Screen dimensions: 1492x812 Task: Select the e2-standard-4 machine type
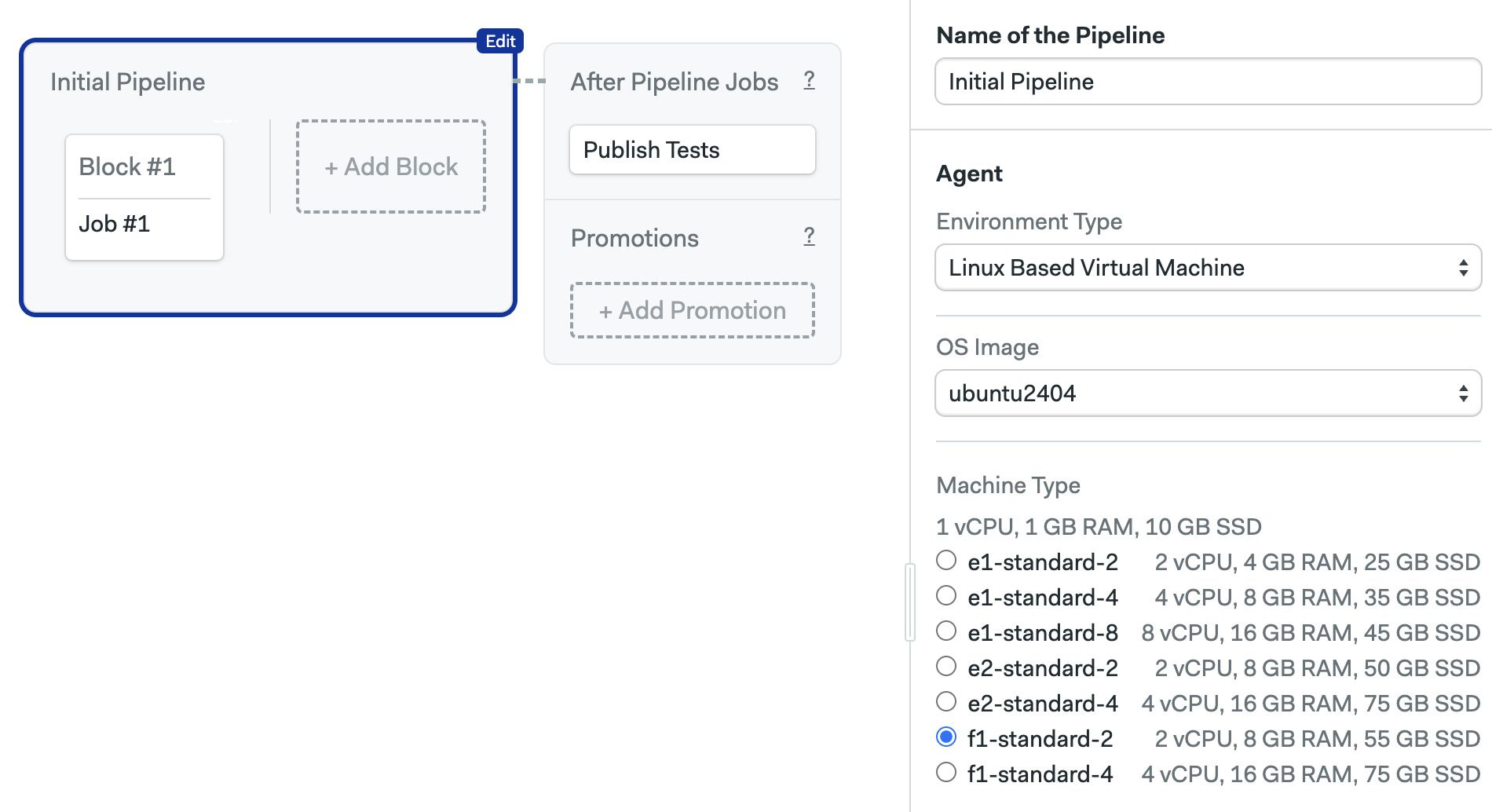tap(946, 701)
